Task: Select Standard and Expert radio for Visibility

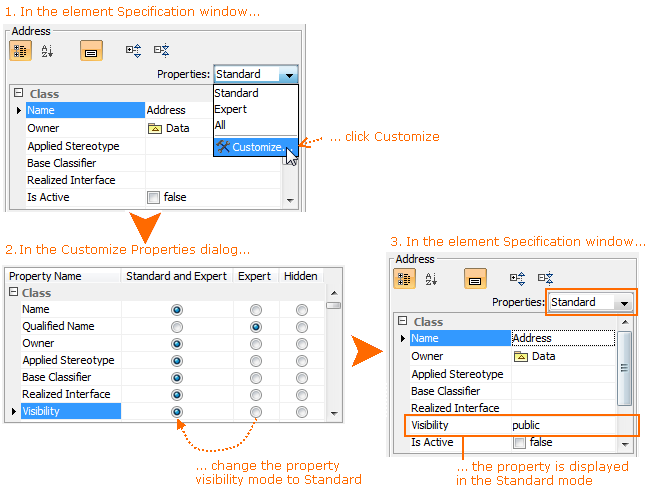Action: [x=177, y=412]
